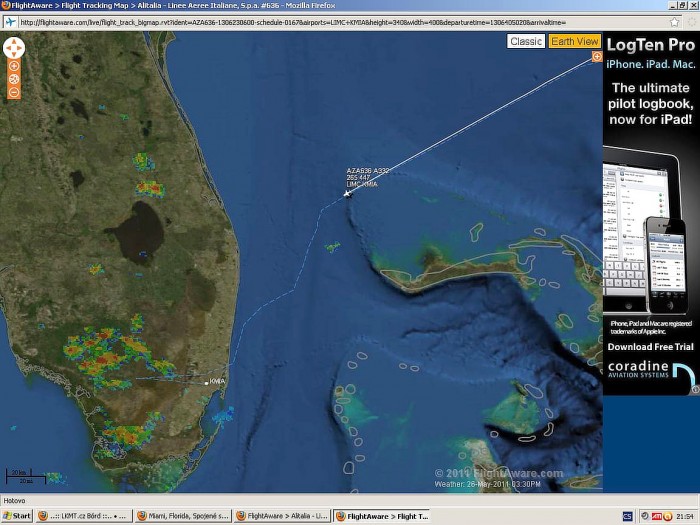Click the grey swirl tray icon

click(x=646, y=517)
